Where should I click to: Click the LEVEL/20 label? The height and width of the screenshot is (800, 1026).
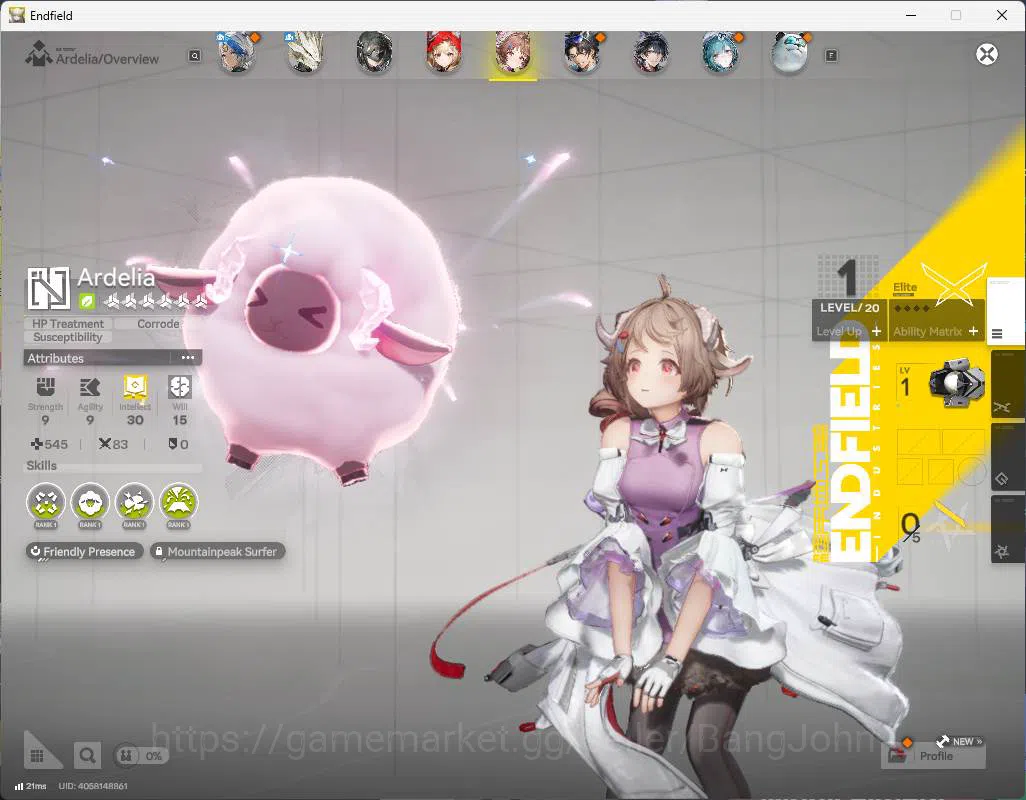(x=849, y=307)
